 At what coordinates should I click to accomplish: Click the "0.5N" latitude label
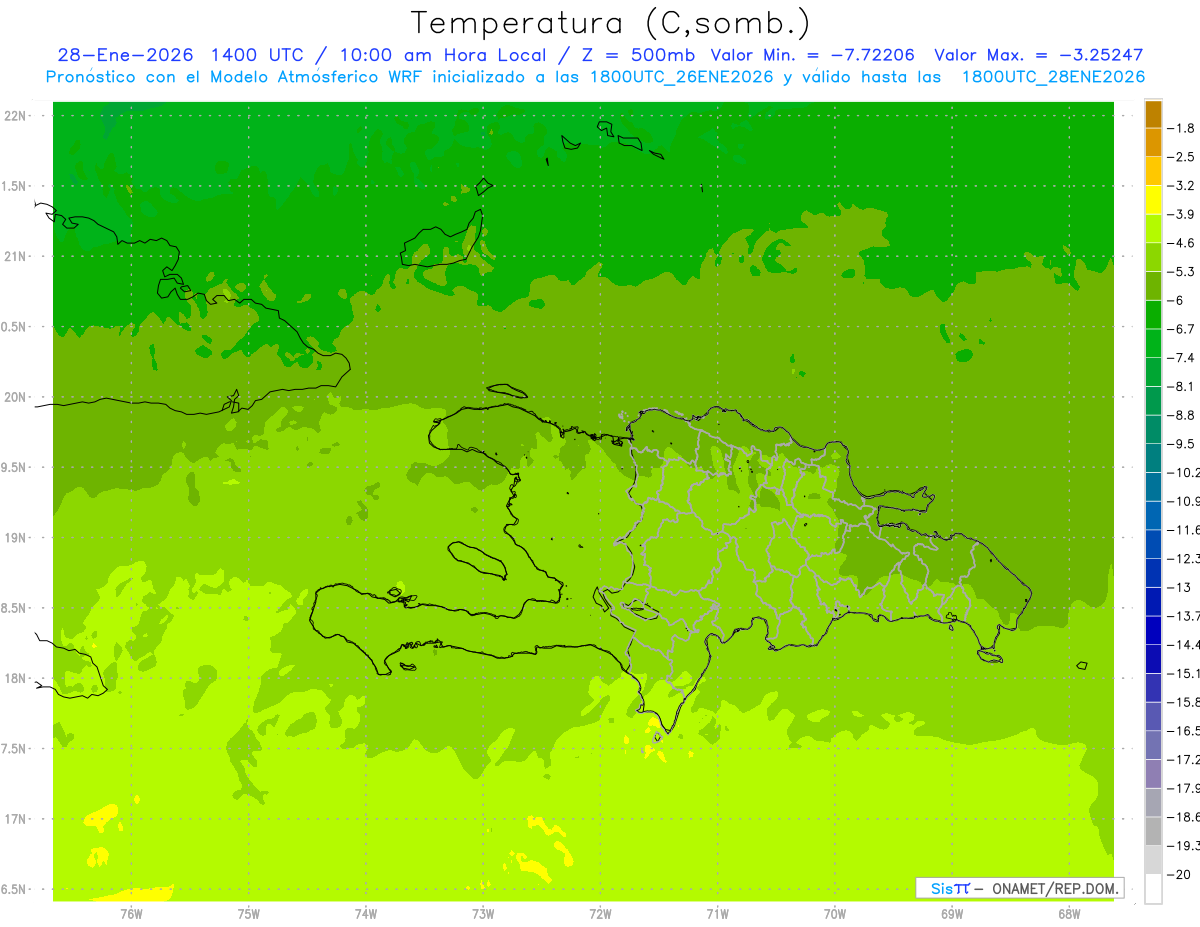(x=15, y=327)
